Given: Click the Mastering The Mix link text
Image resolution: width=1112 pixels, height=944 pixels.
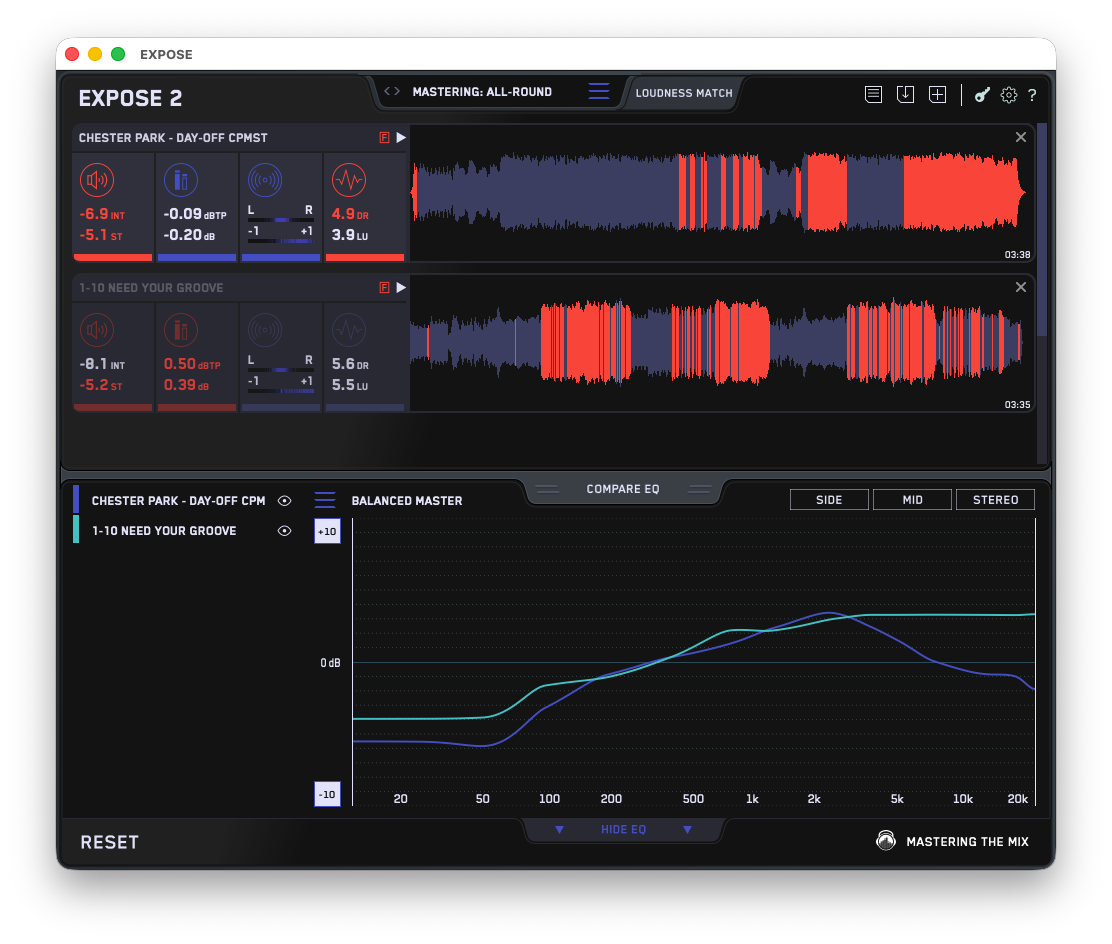Looking at the screenshot, I should click(967, 842).
